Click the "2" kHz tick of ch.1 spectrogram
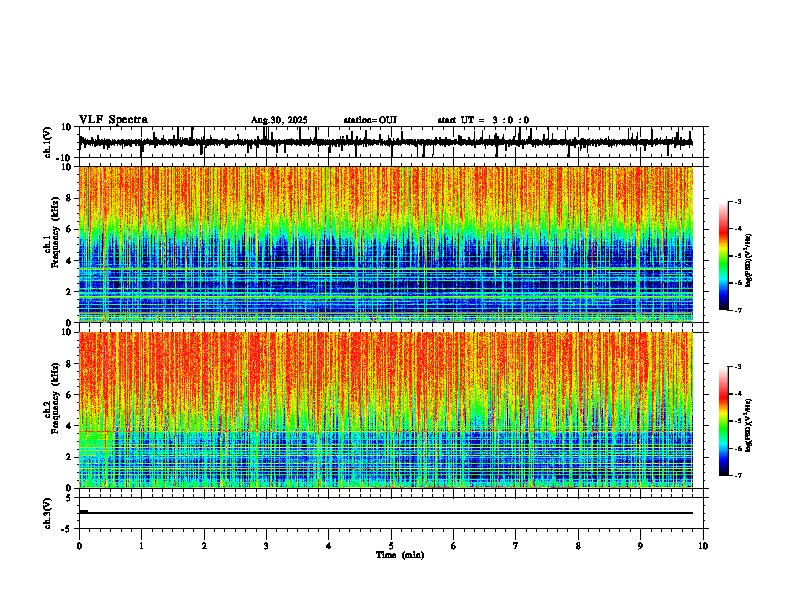This screenshot has height=612, width=792. click(x=69, y=291)
